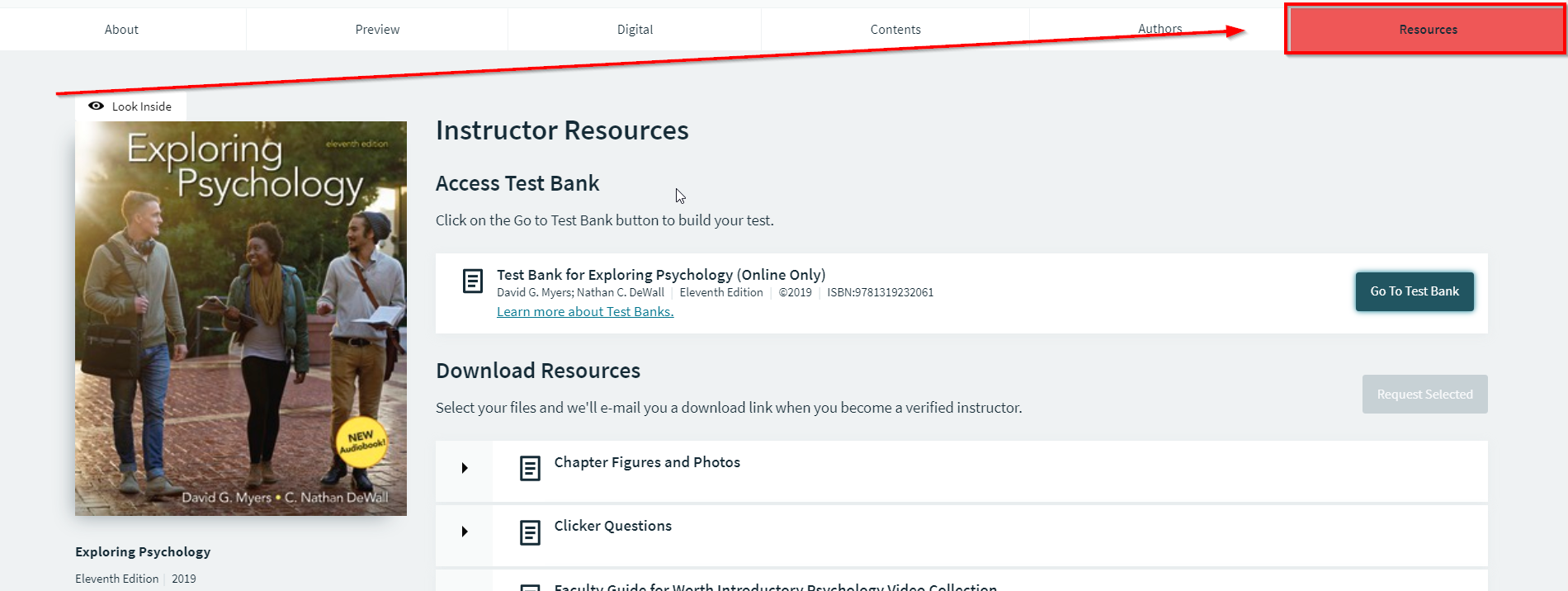Collapse the Chapter Figures disclosure triangle
Image resolution: width=1568 pixels, height=591 pixels.
coord(464,468)
